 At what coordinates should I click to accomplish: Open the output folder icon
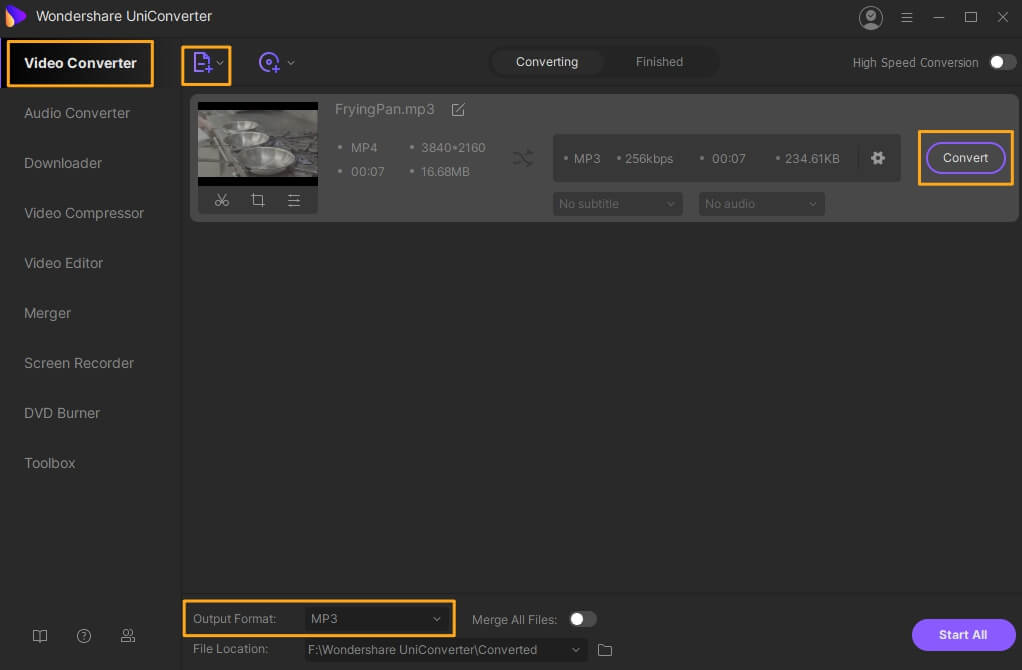pyautogui.click(x=605, y=650)
